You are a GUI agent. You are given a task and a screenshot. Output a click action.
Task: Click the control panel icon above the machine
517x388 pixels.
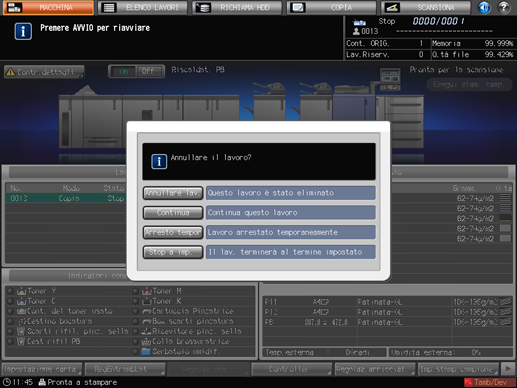point(390,79)
